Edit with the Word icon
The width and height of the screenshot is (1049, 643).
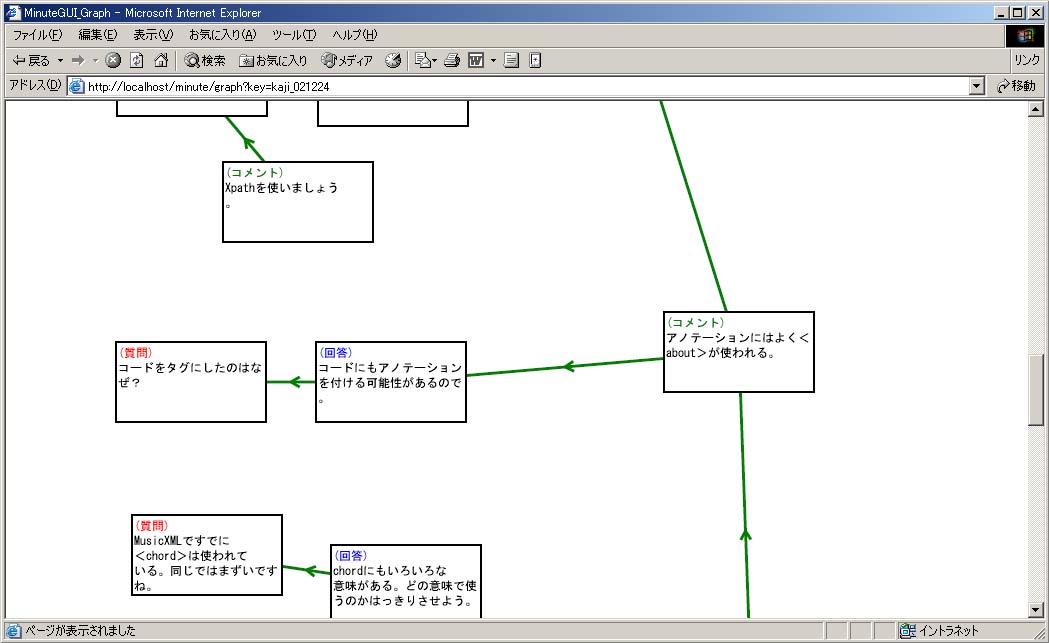[x=476, y=61]
